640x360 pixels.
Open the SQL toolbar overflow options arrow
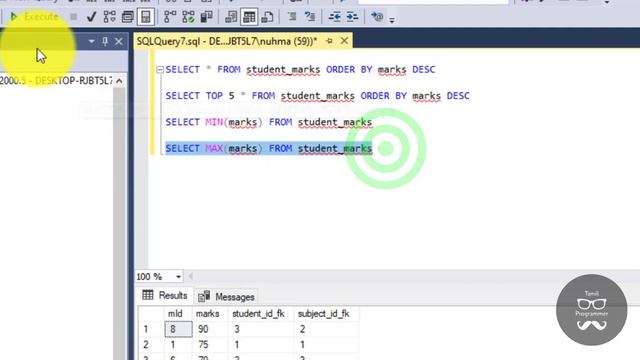(x=392, y=20)
